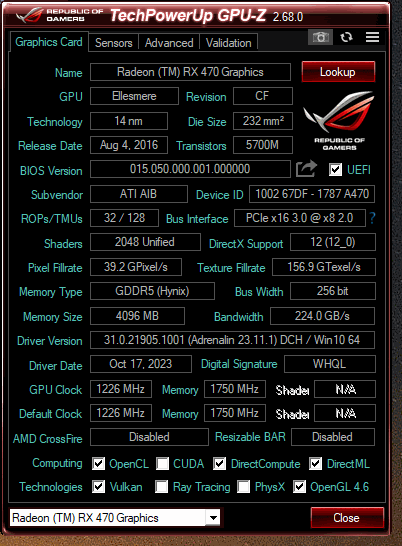Click the large Republic of Gamers logo
The image size is (402, 546).
click(x=339, y=120)
